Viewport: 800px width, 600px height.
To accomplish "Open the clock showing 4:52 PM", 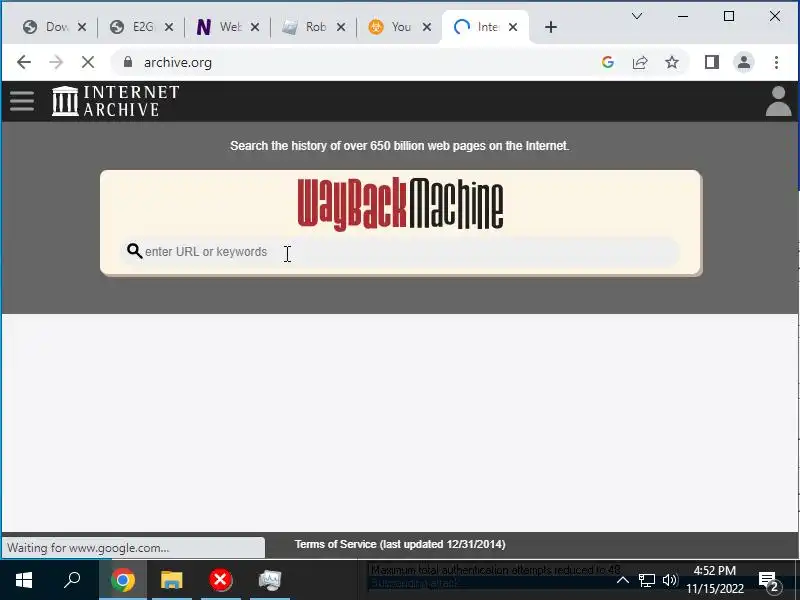I will (x=714, y=580).
